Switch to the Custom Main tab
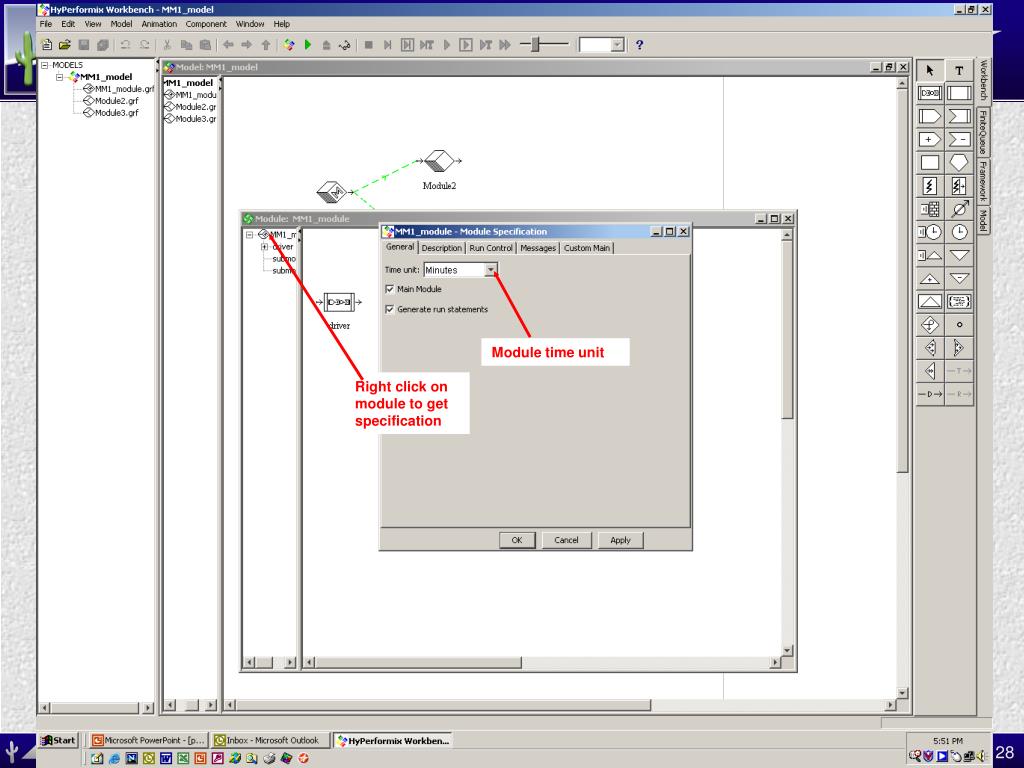 (587, 248)
